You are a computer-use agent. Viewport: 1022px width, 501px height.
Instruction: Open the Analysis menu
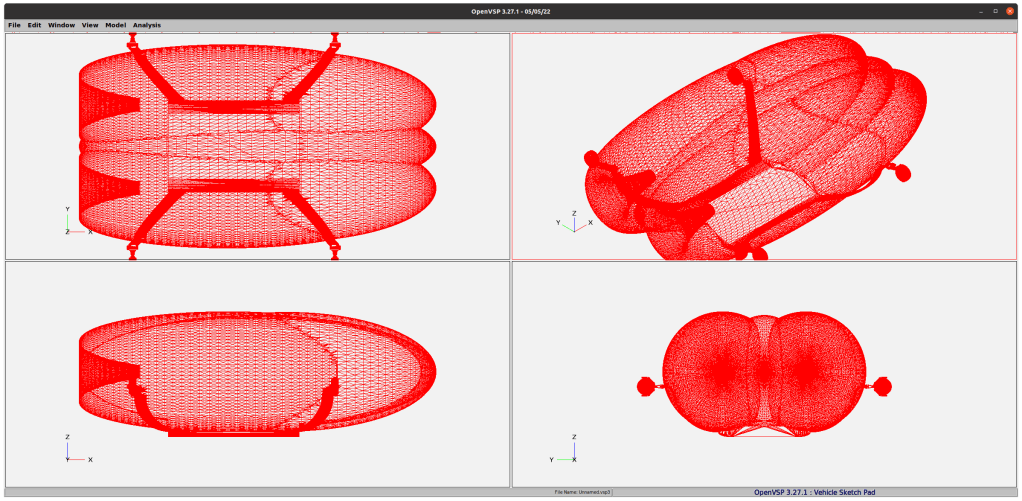tap(147, 25)
